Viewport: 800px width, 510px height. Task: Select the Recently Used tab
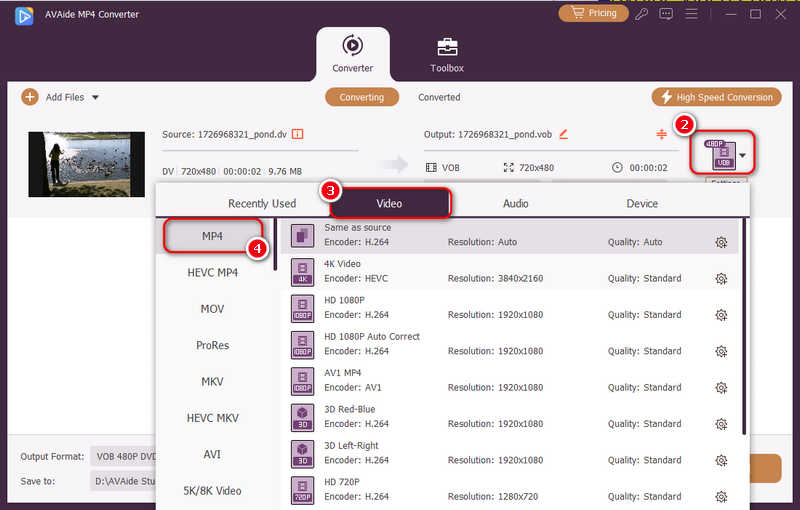click(262, 203)
